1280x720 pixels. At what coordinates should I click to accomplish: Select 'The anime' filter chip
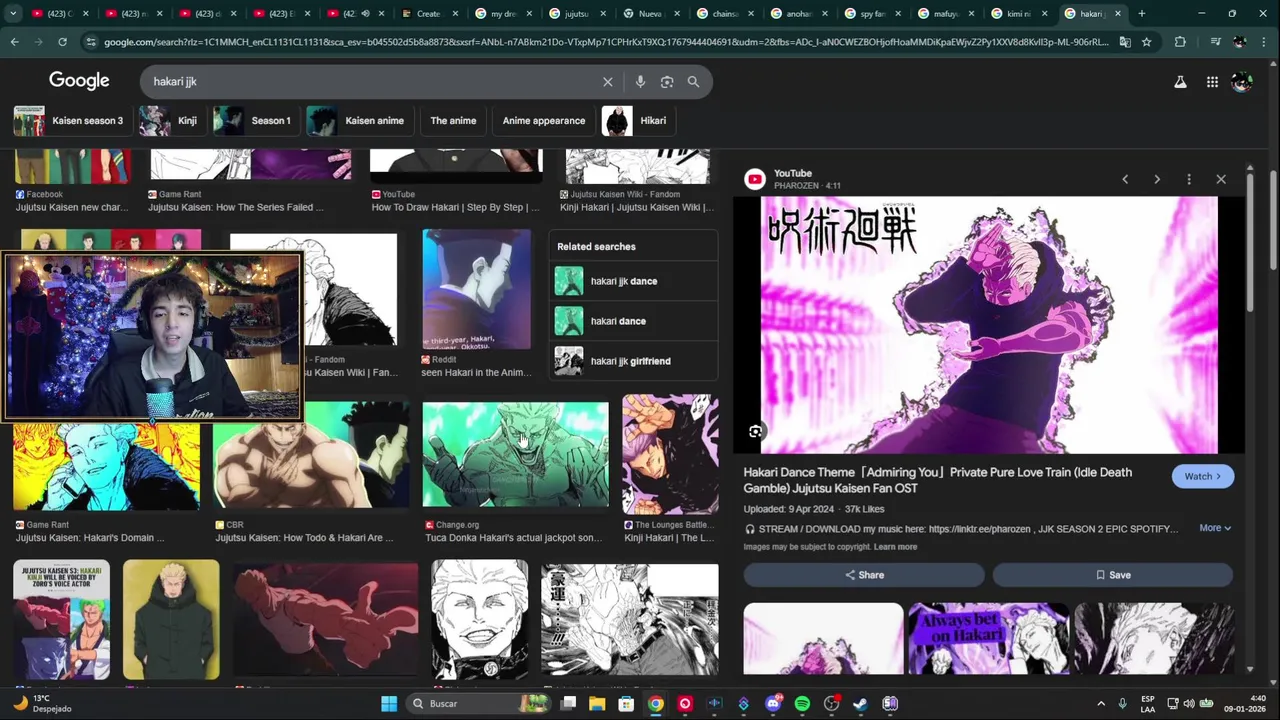point(453,121)
